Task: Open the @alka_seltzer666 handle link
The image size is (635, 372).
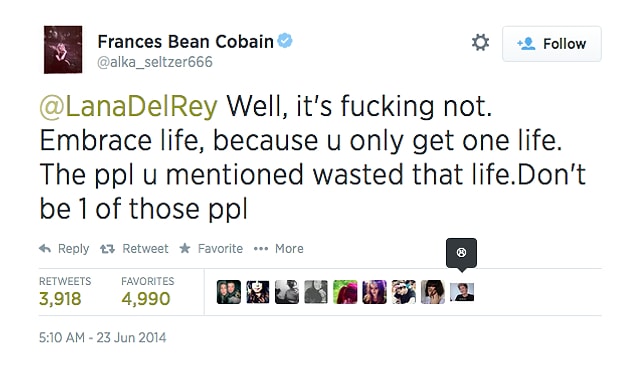Action: click(x=155, y=62)
